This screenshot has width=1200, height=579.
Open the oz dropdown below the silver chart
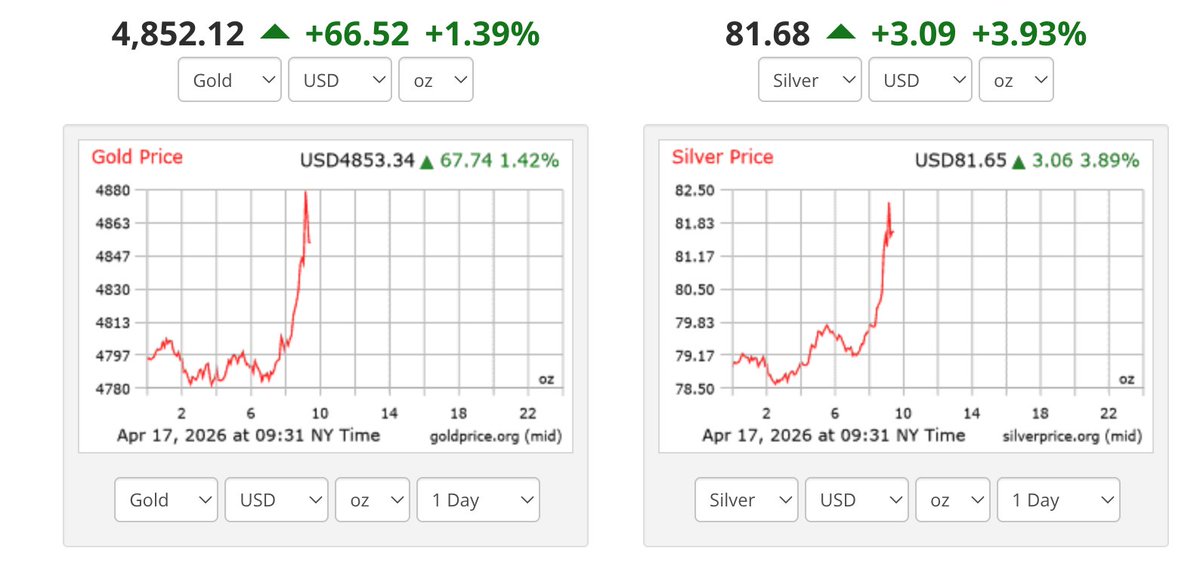pos(953,499)
